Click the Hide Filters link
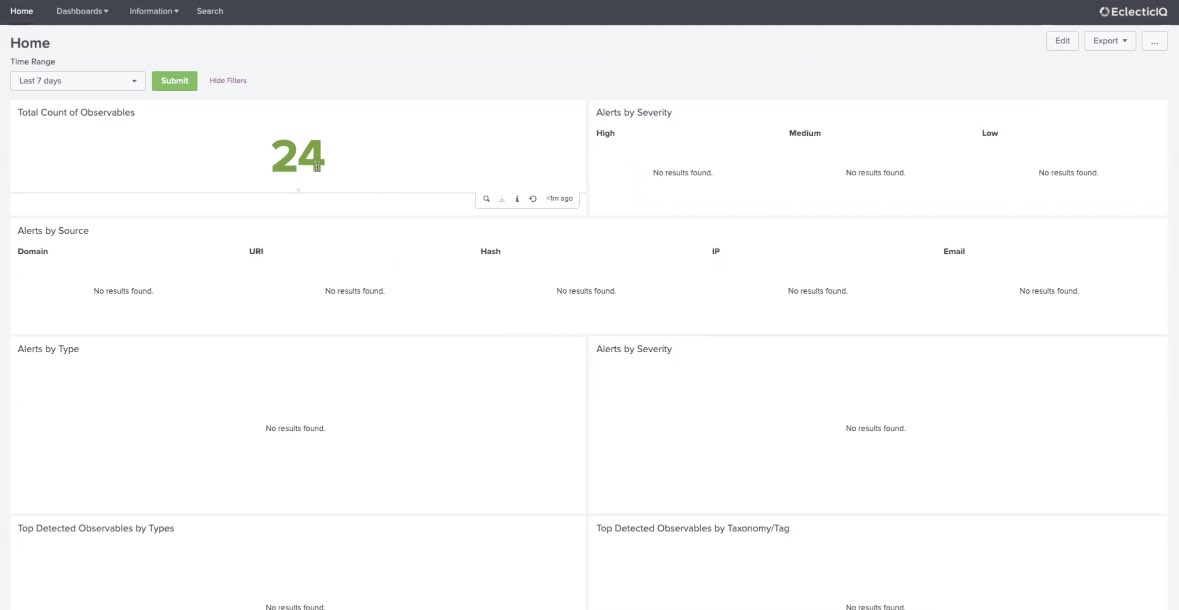This screenshot has height=610, width=1179. [228, 81]
